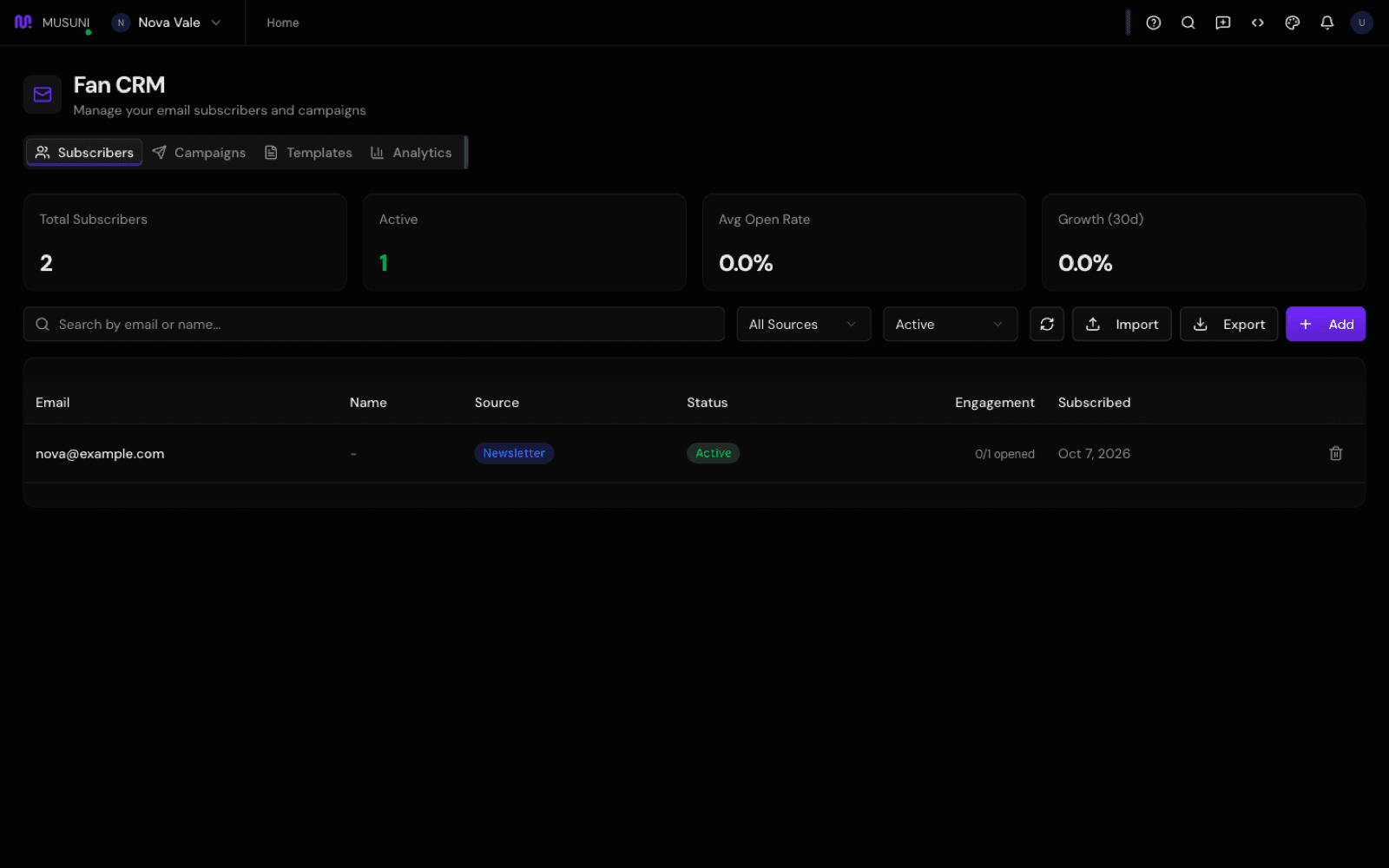The image size is (1389, 868).
Task: Add a new subscriber
Action: click(x=1326, y=324)
